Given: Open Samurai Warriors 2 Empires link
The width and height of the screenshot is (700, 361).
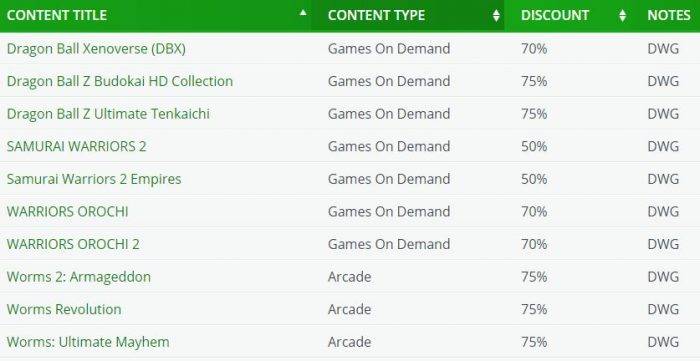Looking at the screenshot, I should tap(94, 179).
